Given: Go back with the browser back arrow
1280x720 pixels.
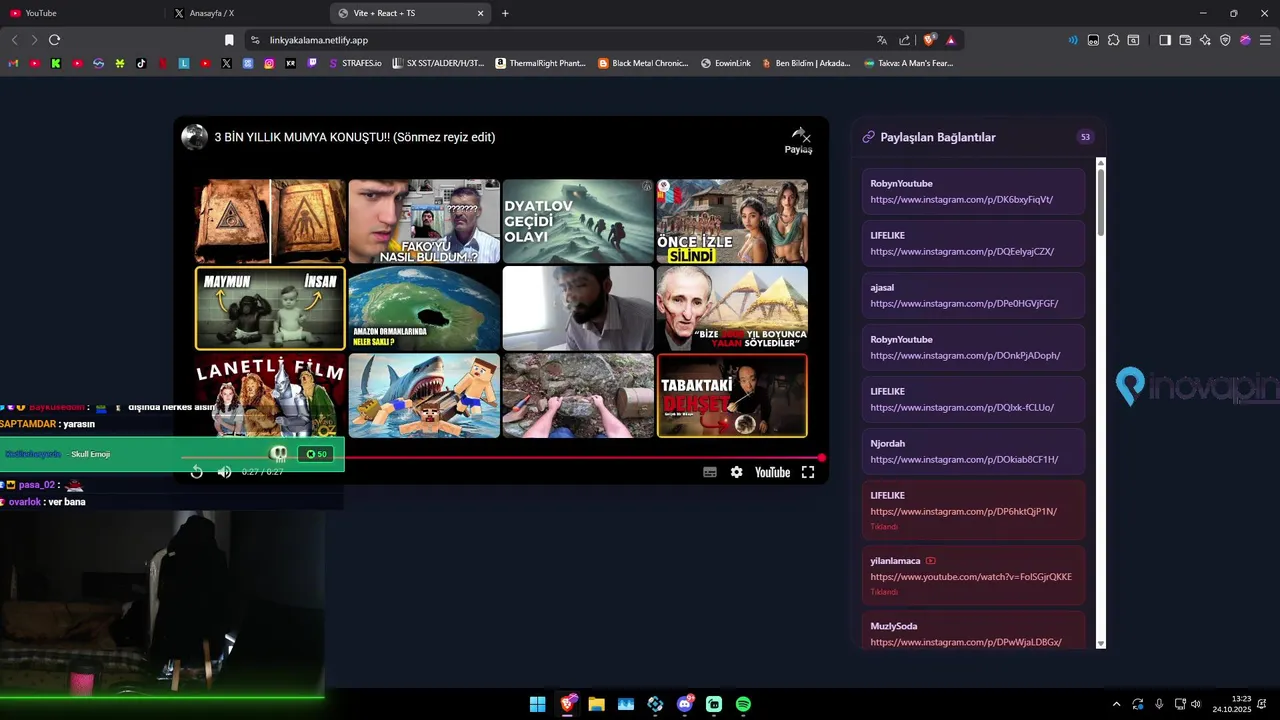Looking at the screenshot, I should 14,40.
